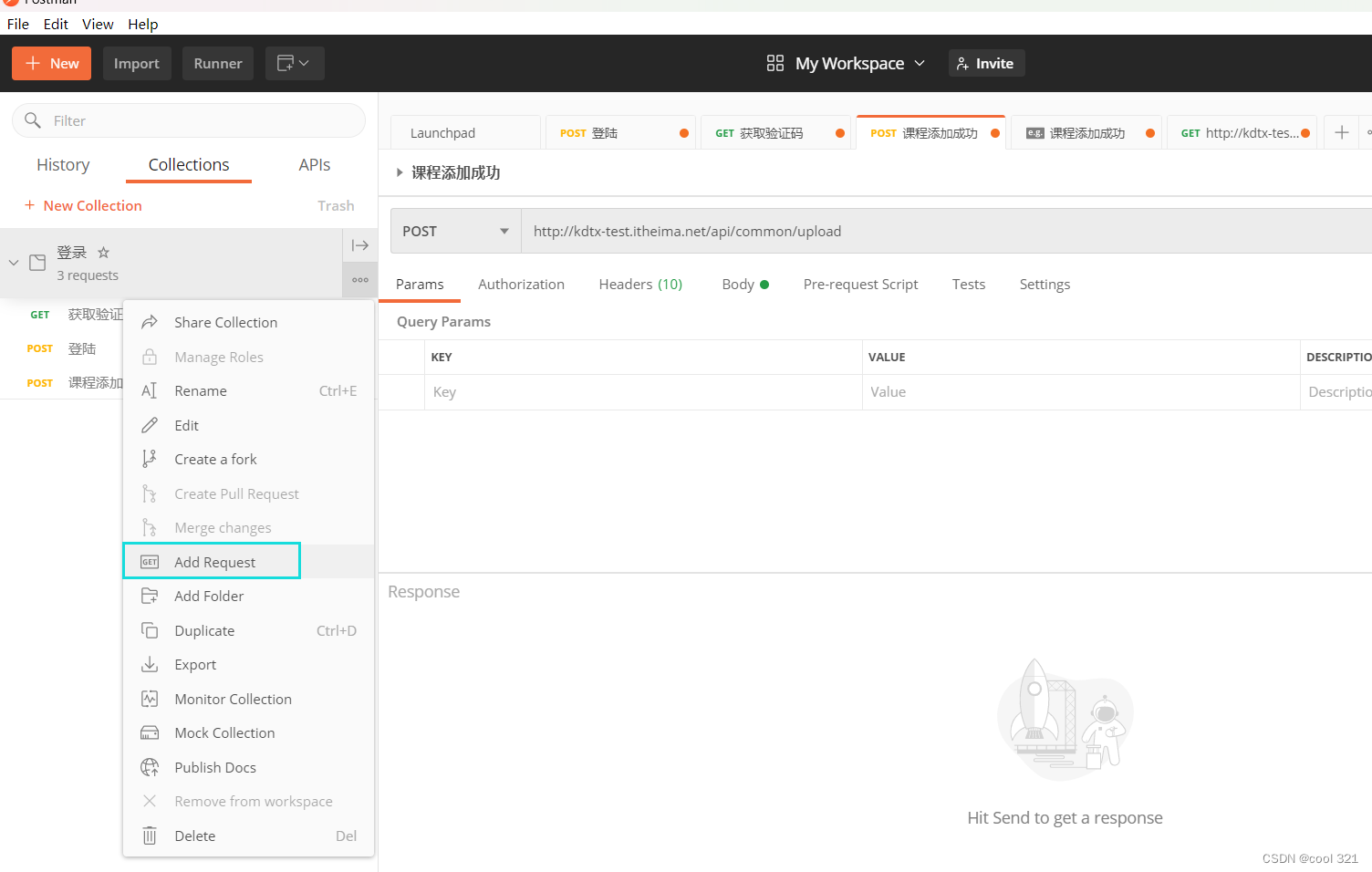Click the collection expand-details arrow icon

360,245
